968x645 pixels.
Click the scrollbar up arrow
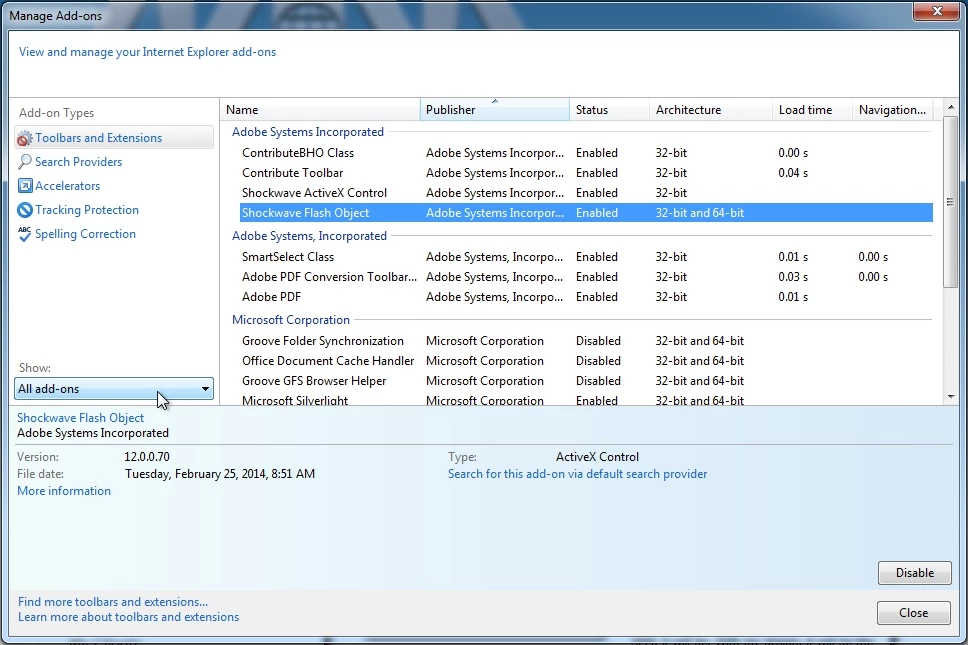point(951,107)
